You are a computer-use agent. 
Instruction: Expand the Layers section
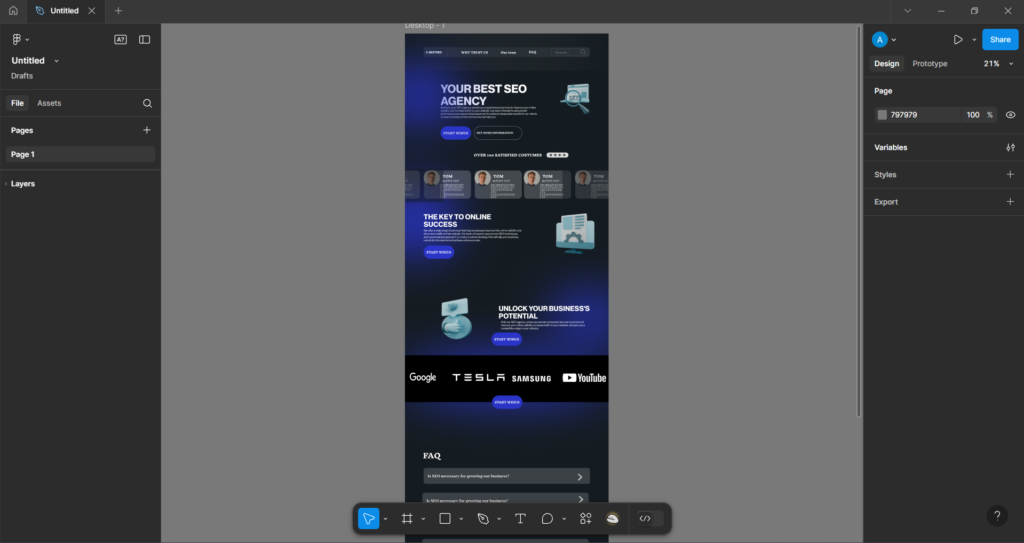(24, 184)
